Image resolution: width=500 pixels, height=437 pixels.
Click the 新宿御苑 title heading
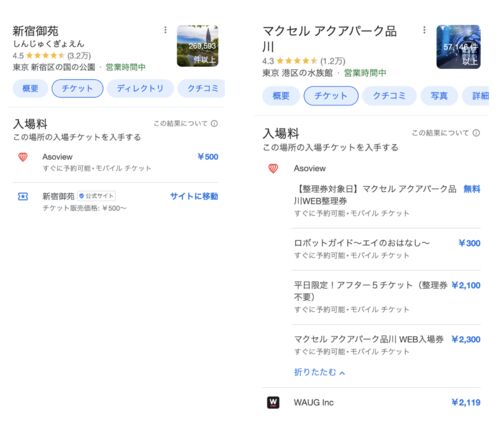point(35,31)
